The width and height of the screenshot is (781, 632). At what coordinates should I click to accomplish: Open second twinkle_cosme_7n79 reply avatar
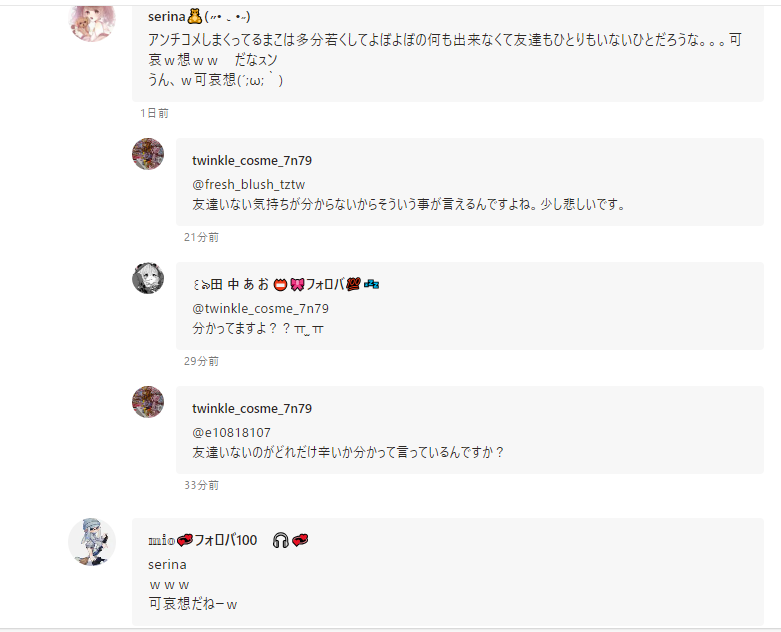[148, 402]
